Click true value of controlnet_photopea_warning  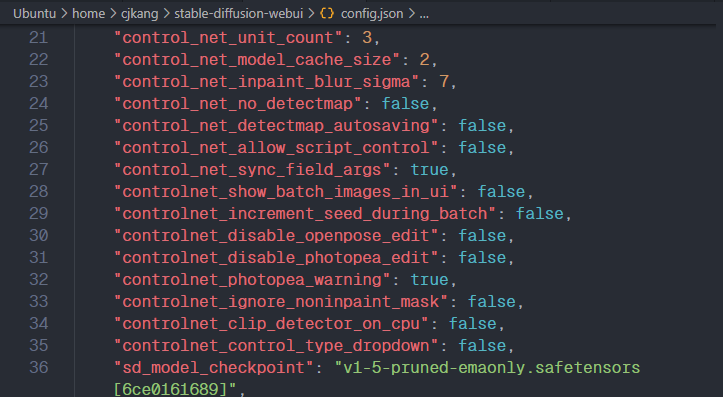click(429, 280)
